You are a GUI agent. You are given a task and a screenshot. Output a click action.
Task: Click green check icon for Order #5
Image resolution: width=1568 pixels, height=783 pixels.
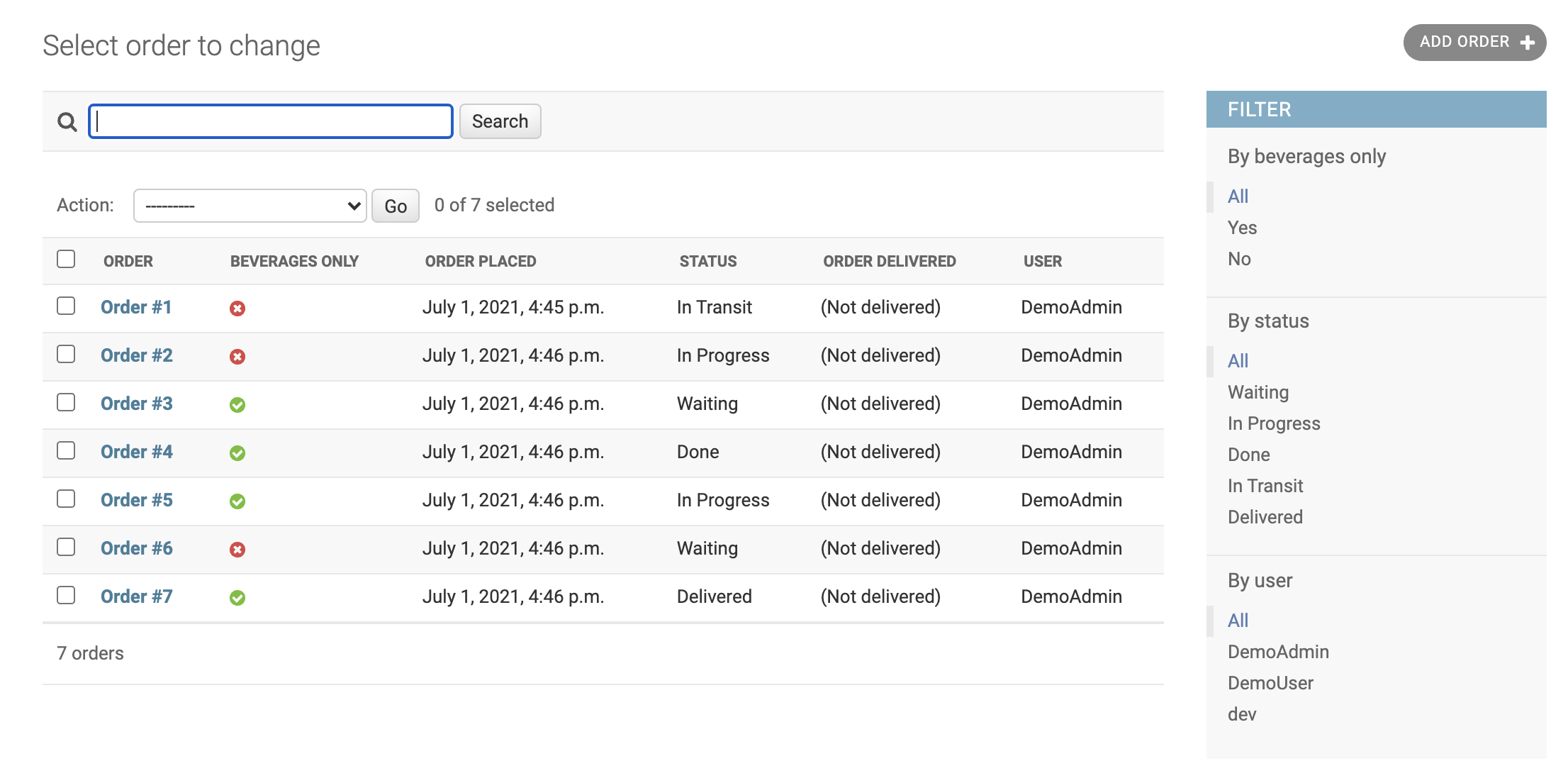tap(237, 501)
